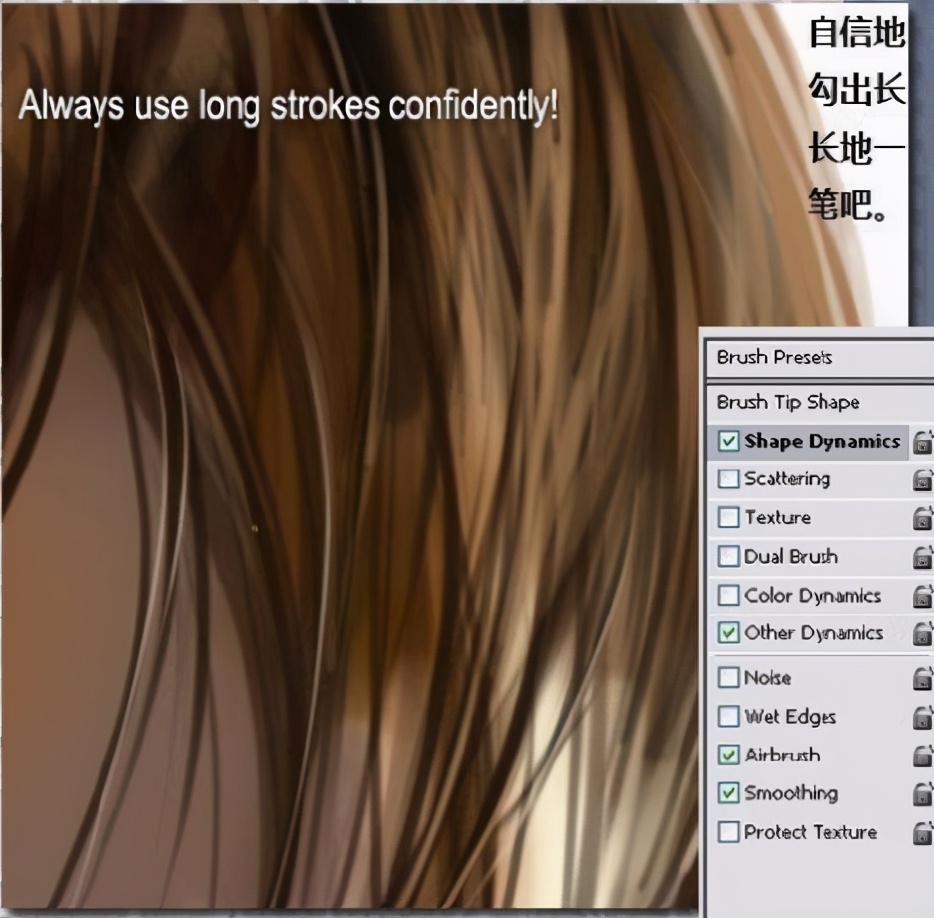Select the Texture label text
The image size is (934, 918).
pyautogui.click(x=777, y=517)
